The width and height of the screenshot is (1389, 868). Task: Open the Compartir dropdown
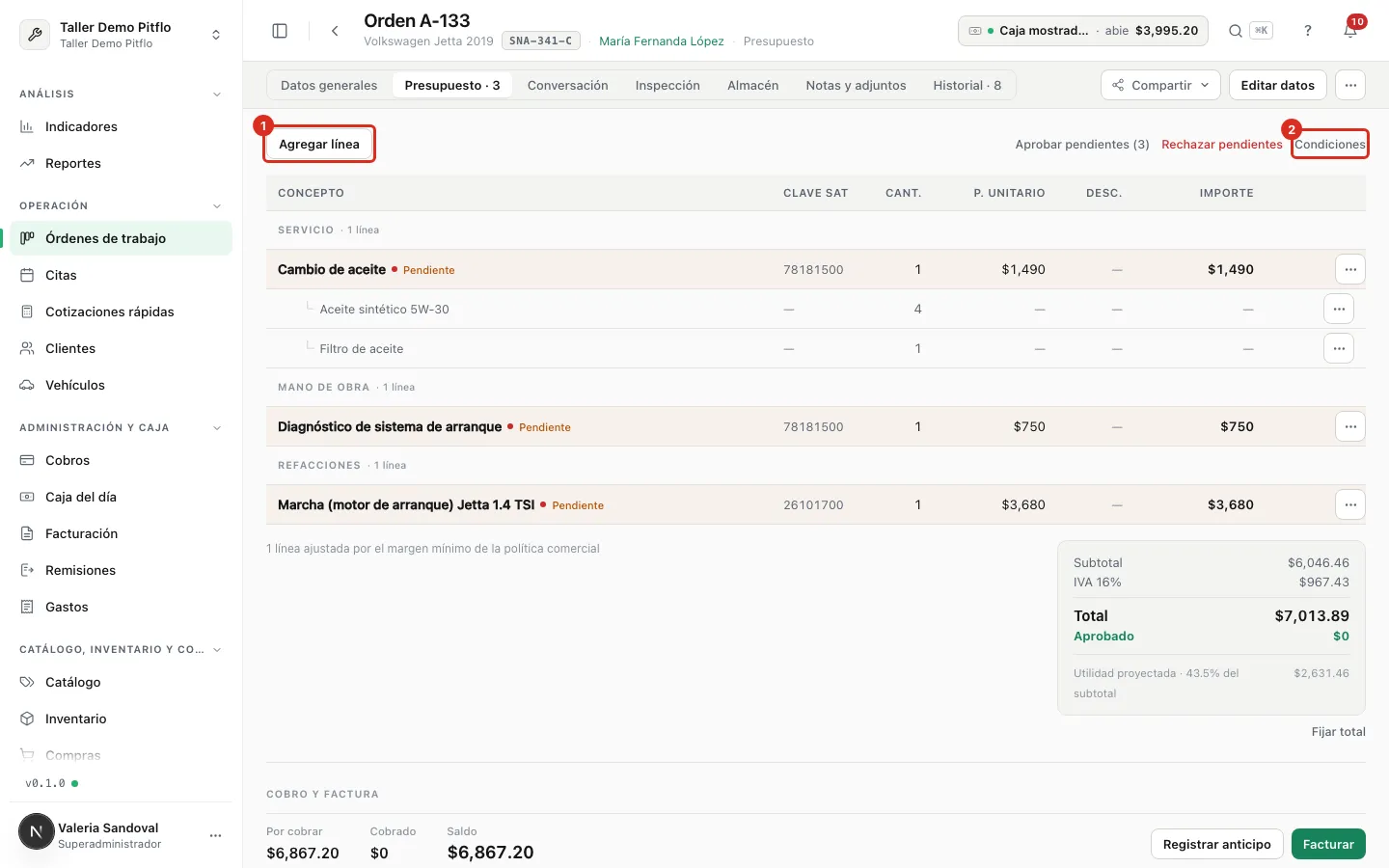click(x=1160, y=85)
